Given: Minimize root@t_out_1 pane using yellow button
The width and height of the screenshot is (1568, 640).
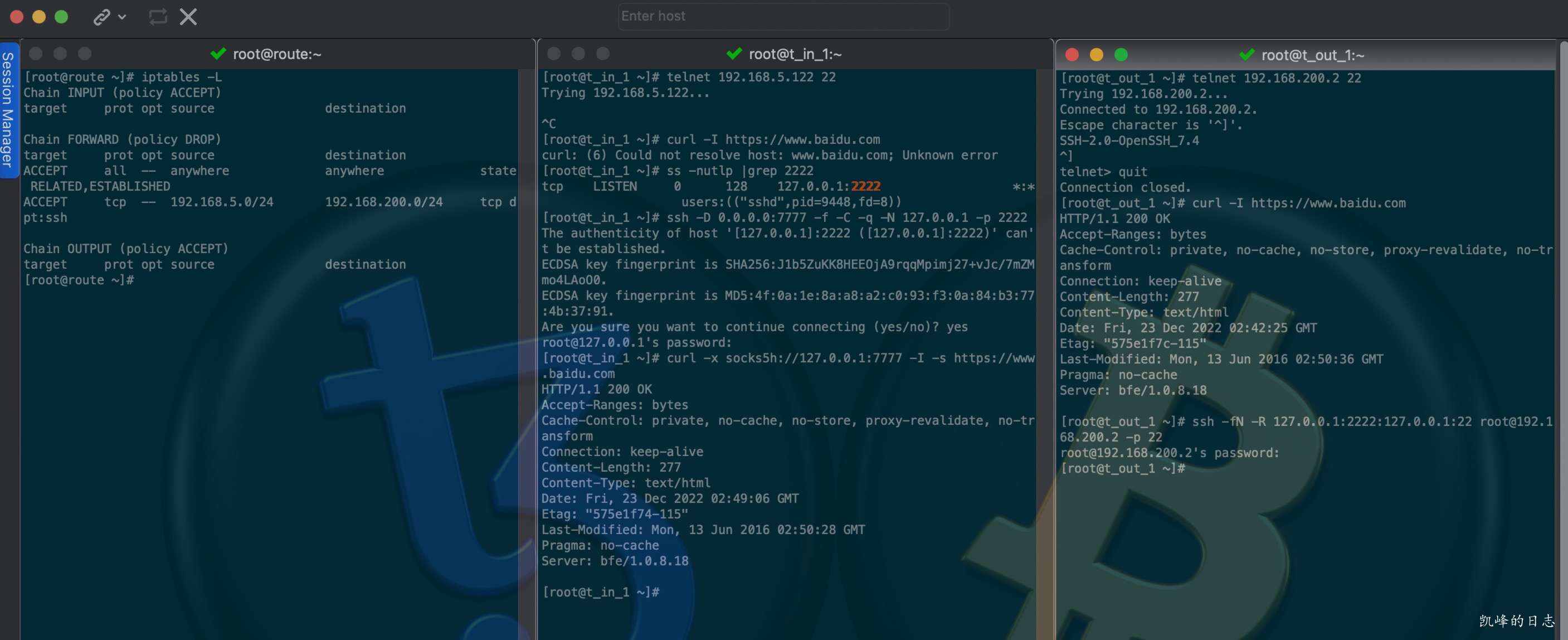Looking at the screenshot, I should [1096, 55].
